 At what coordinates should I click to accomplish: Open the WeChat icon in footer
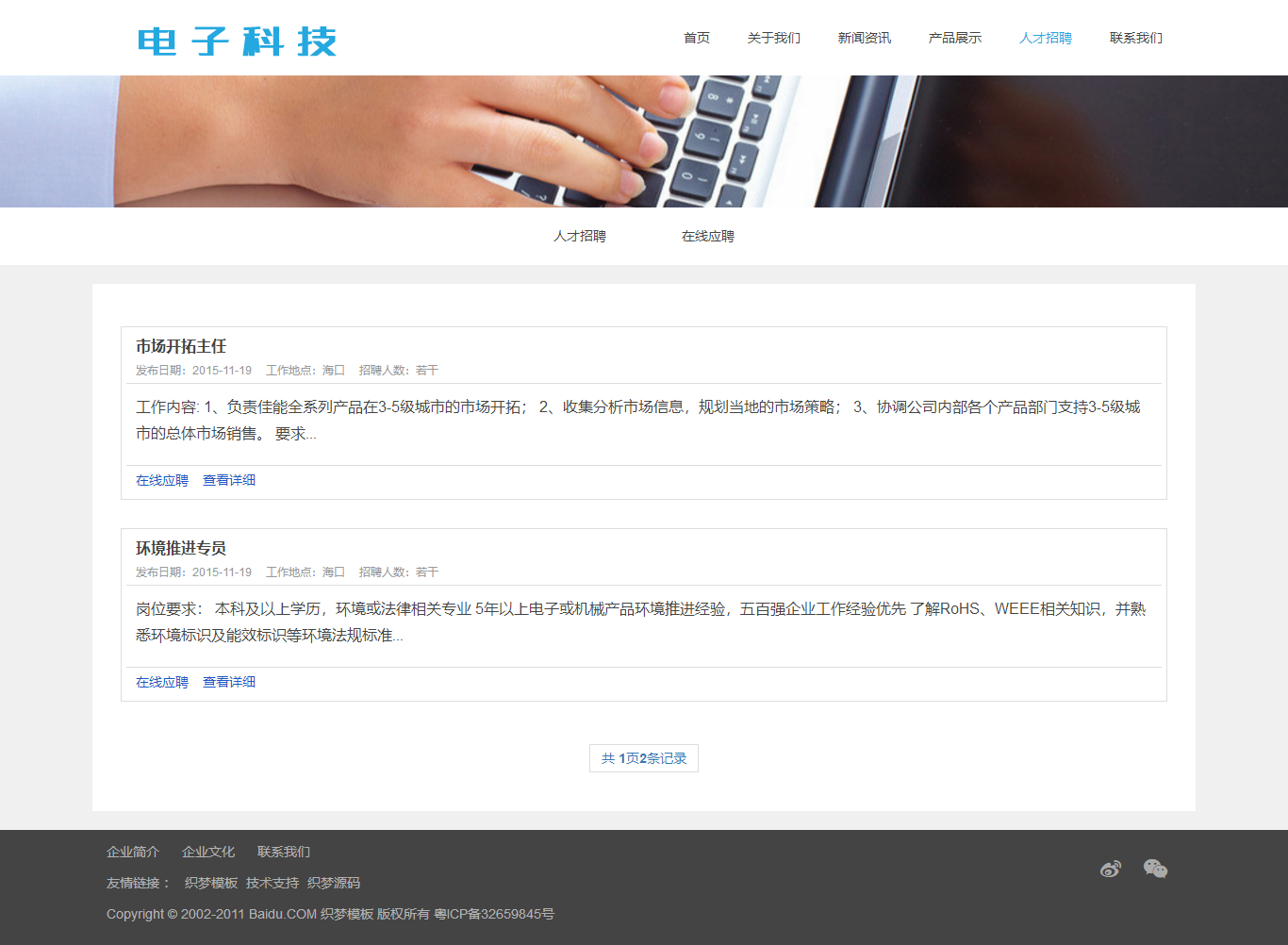[1155, 869]
